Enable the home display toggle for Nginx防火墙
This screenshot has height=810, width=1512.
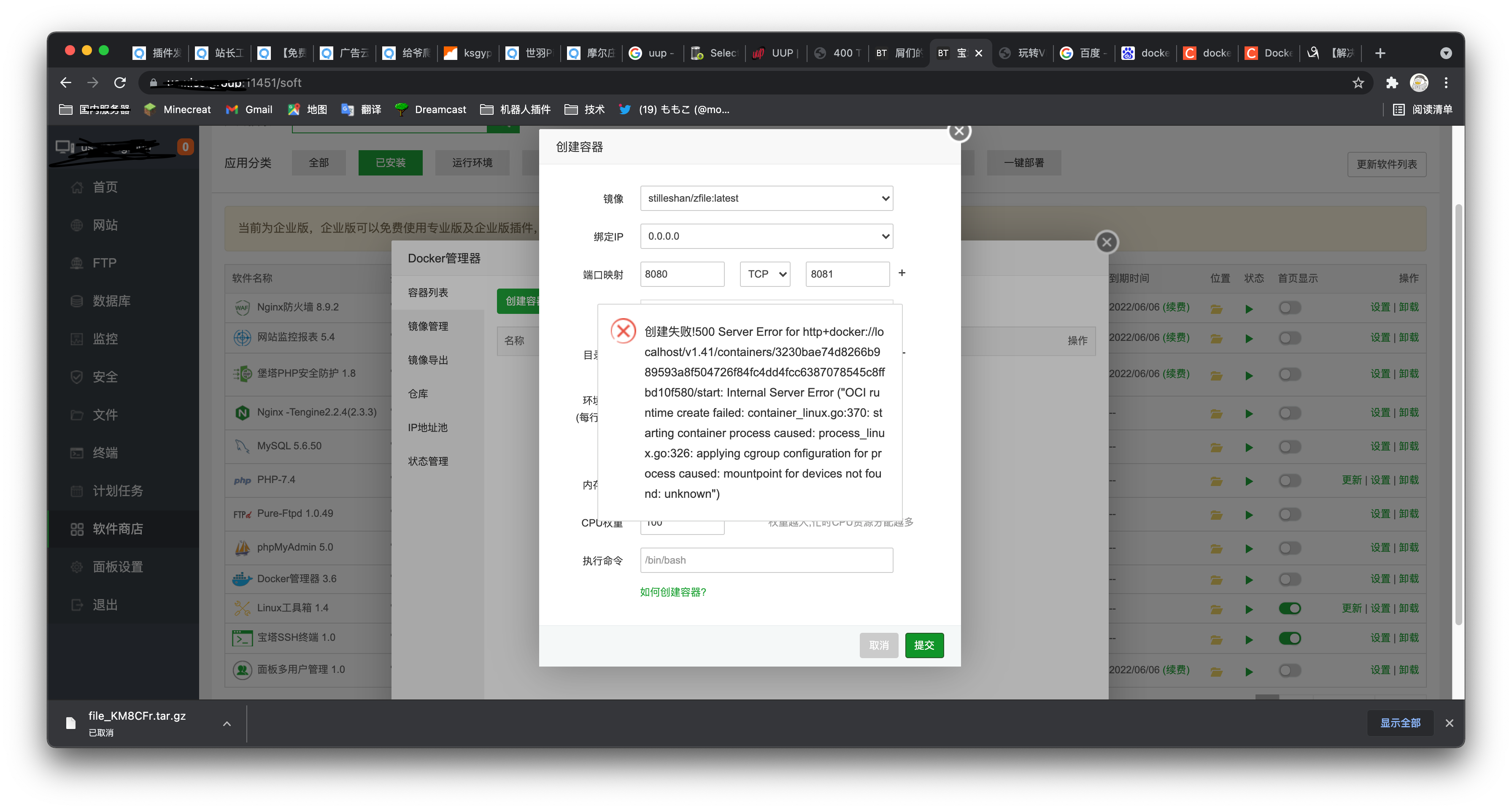coord(1290,308)
